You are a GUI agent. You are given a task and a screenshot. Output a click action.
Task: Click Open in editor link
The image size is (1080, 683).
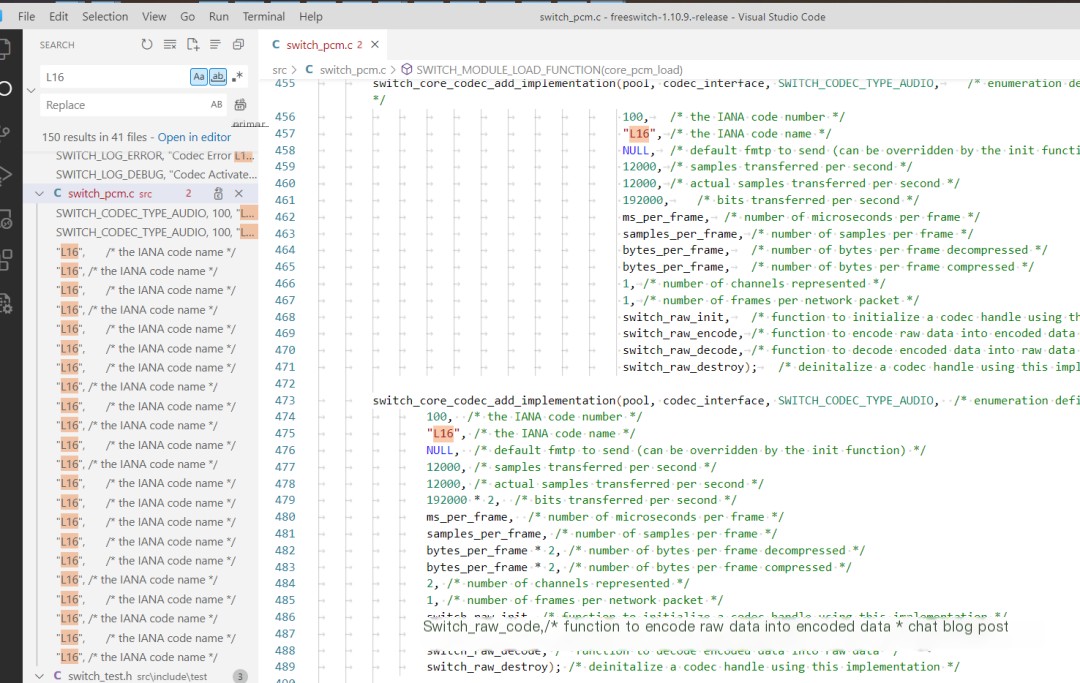[194, 137]
